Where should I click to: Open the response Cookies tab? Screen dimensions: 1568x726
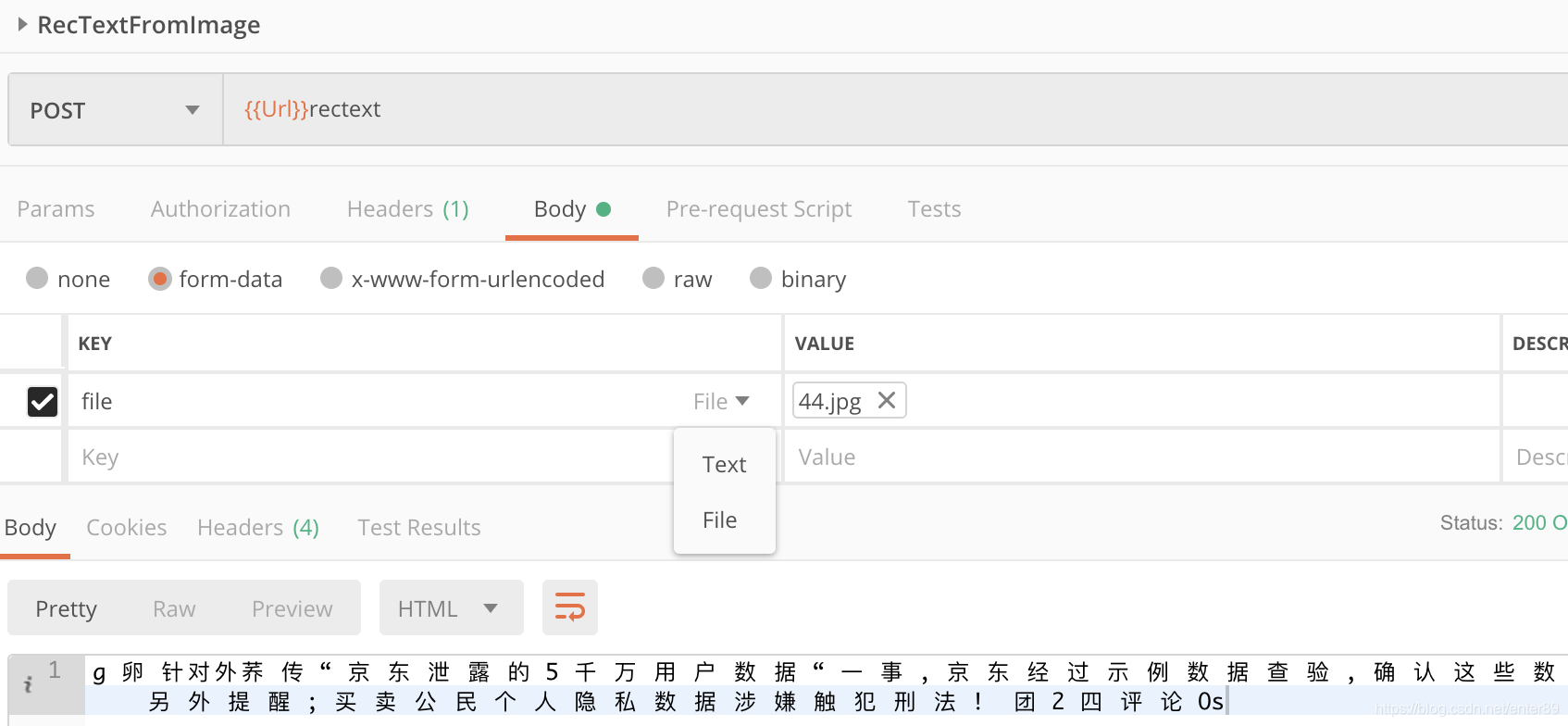[126, 528]
